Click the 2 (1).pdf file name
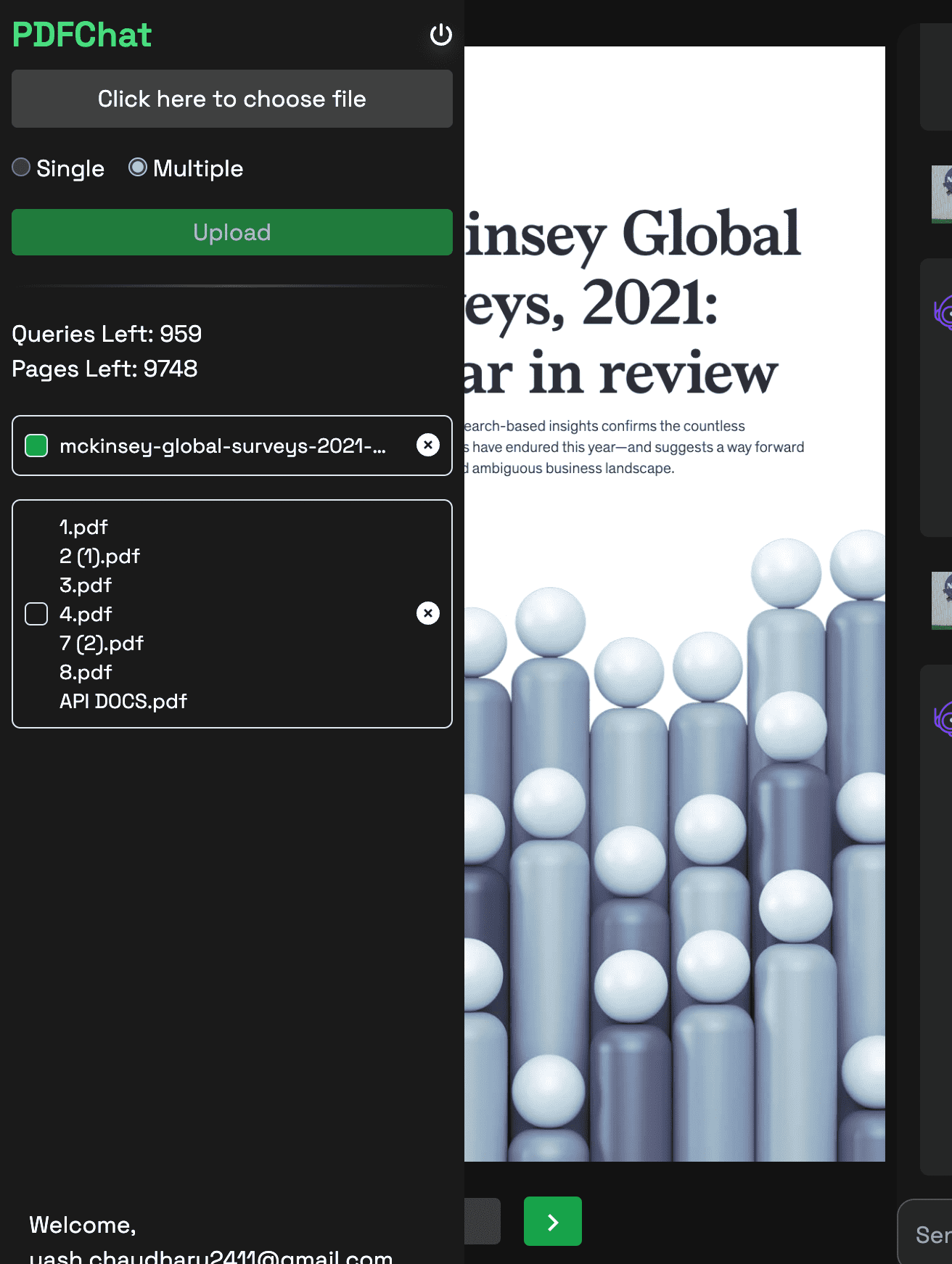Screen dimensions: 952x1264 click(99, 556)
